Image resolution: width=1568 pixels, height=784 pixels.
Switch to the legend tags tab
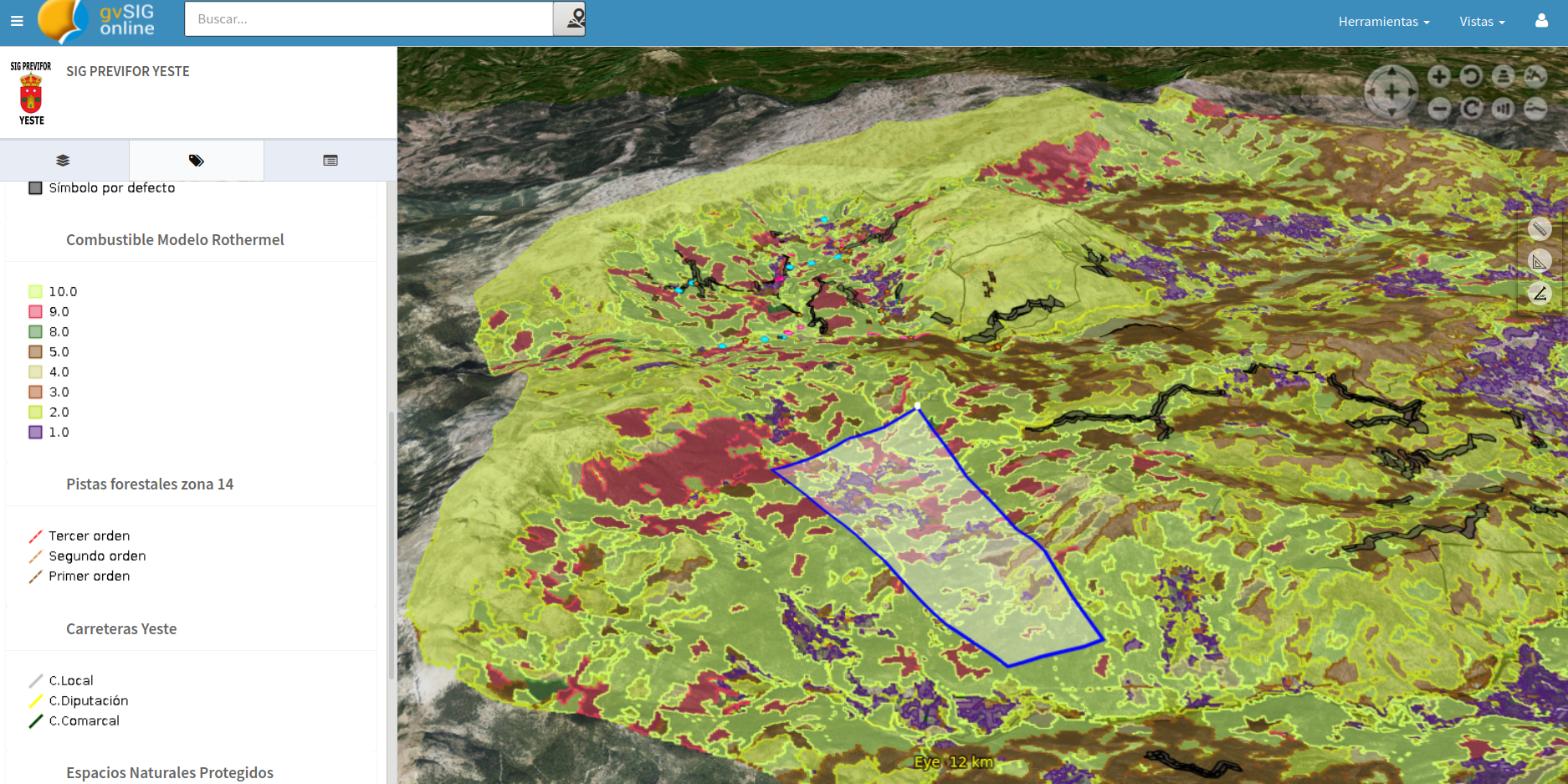197,160
